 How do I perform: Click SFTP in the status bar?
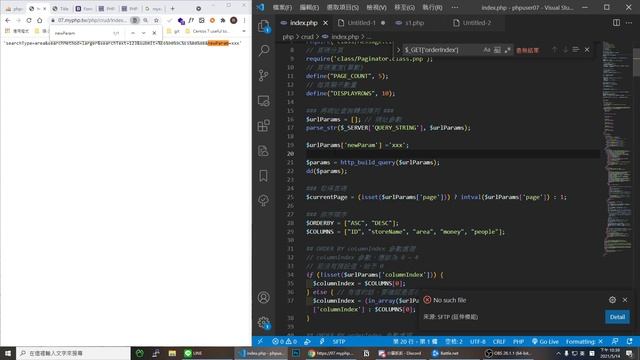[339, 341]
